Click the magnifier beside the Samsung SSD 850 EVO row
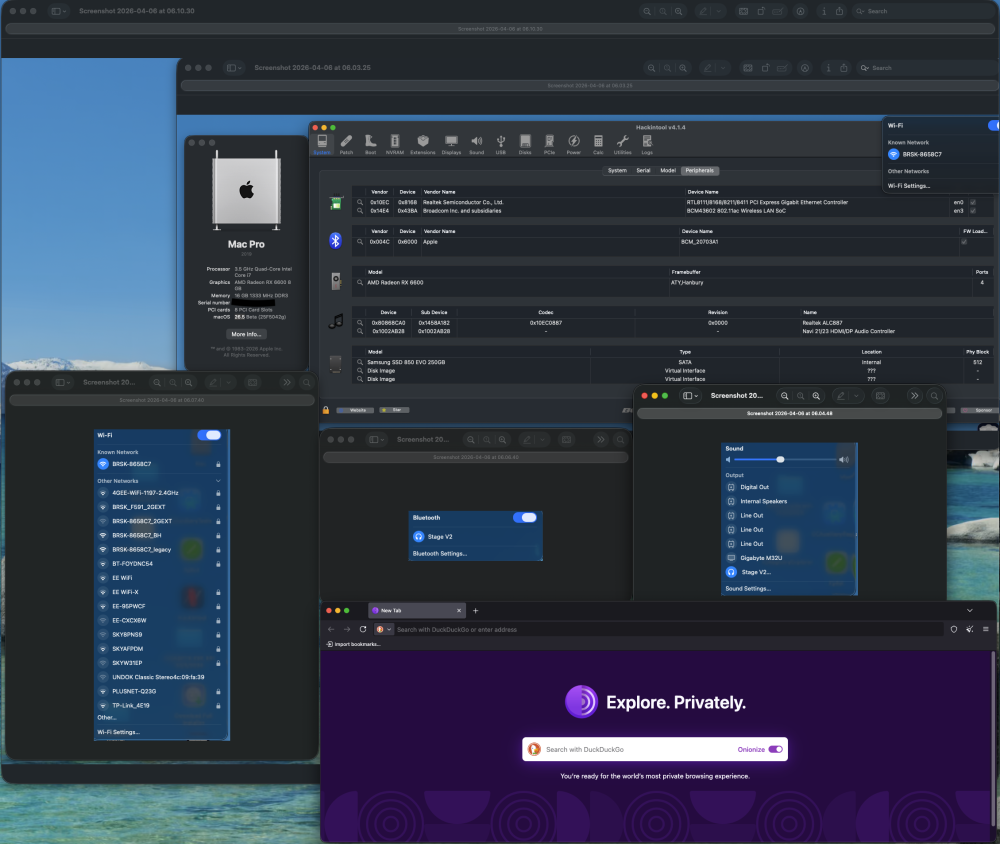The width and height of the screenshot is (1000, 844). pos(360,362)
